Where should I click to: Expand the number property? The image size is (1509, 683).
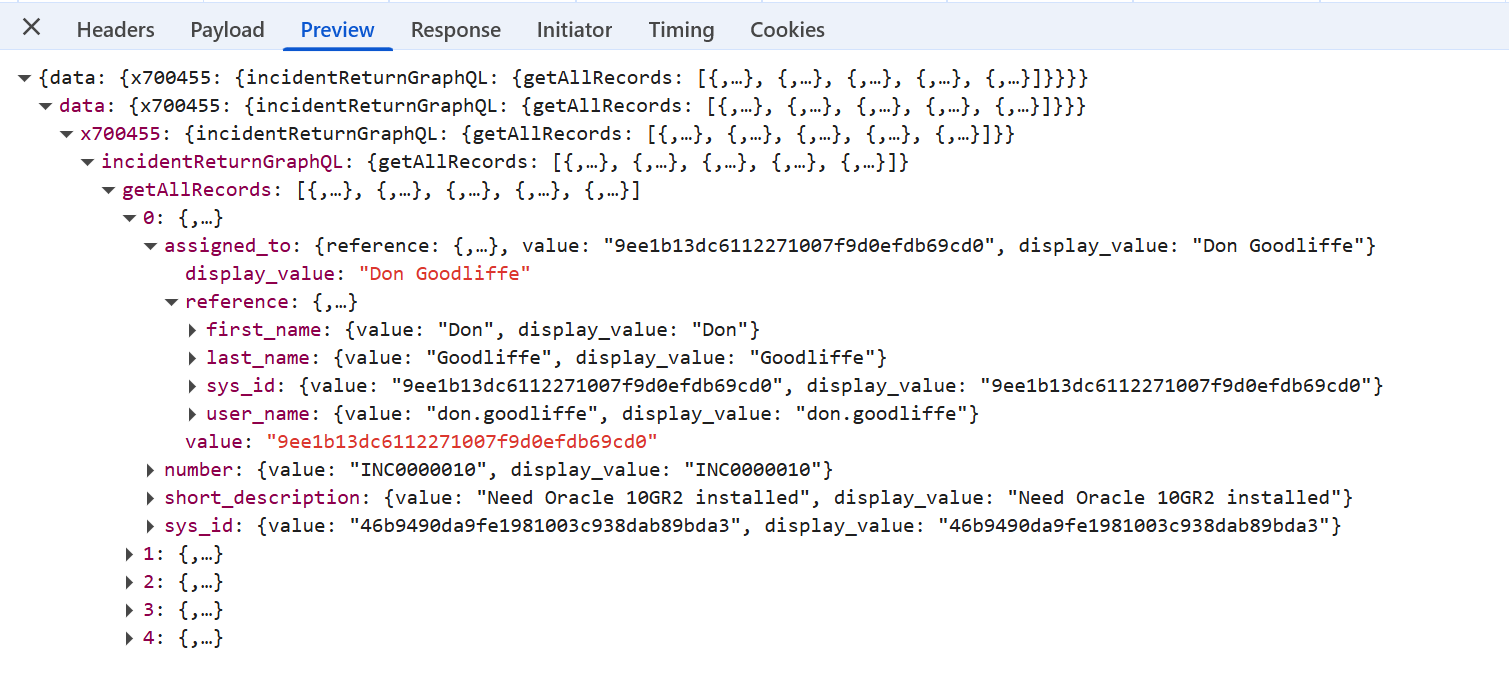[x=150, y=470]
